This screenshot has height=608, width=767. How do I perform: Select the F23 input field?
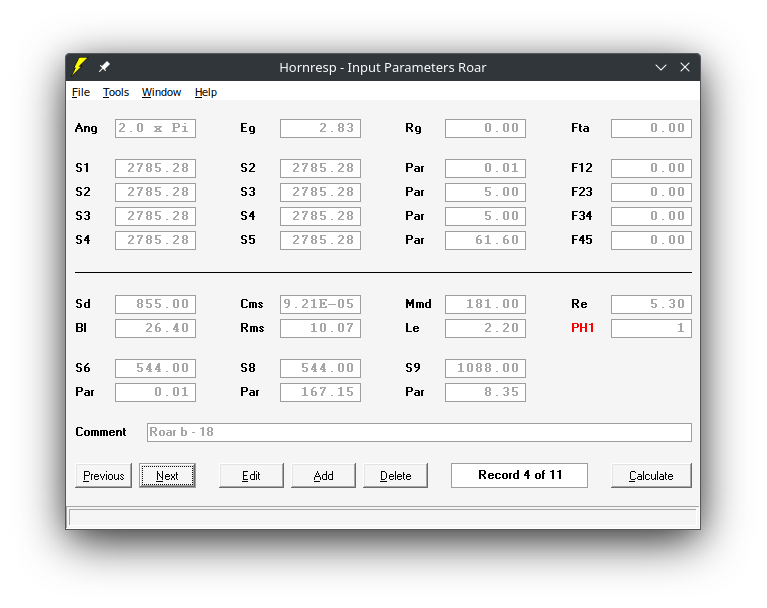pos(651,192)
